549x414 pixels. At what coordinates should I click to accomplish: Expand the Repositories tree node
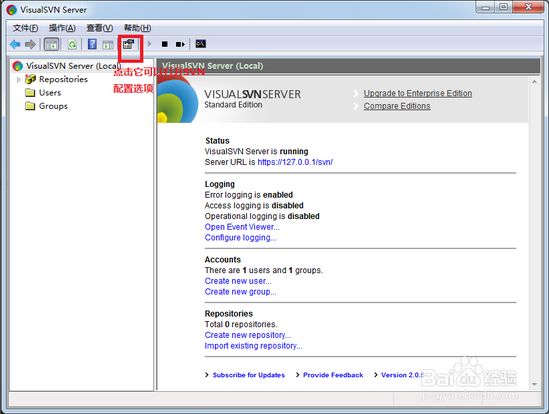pos(19,80)
